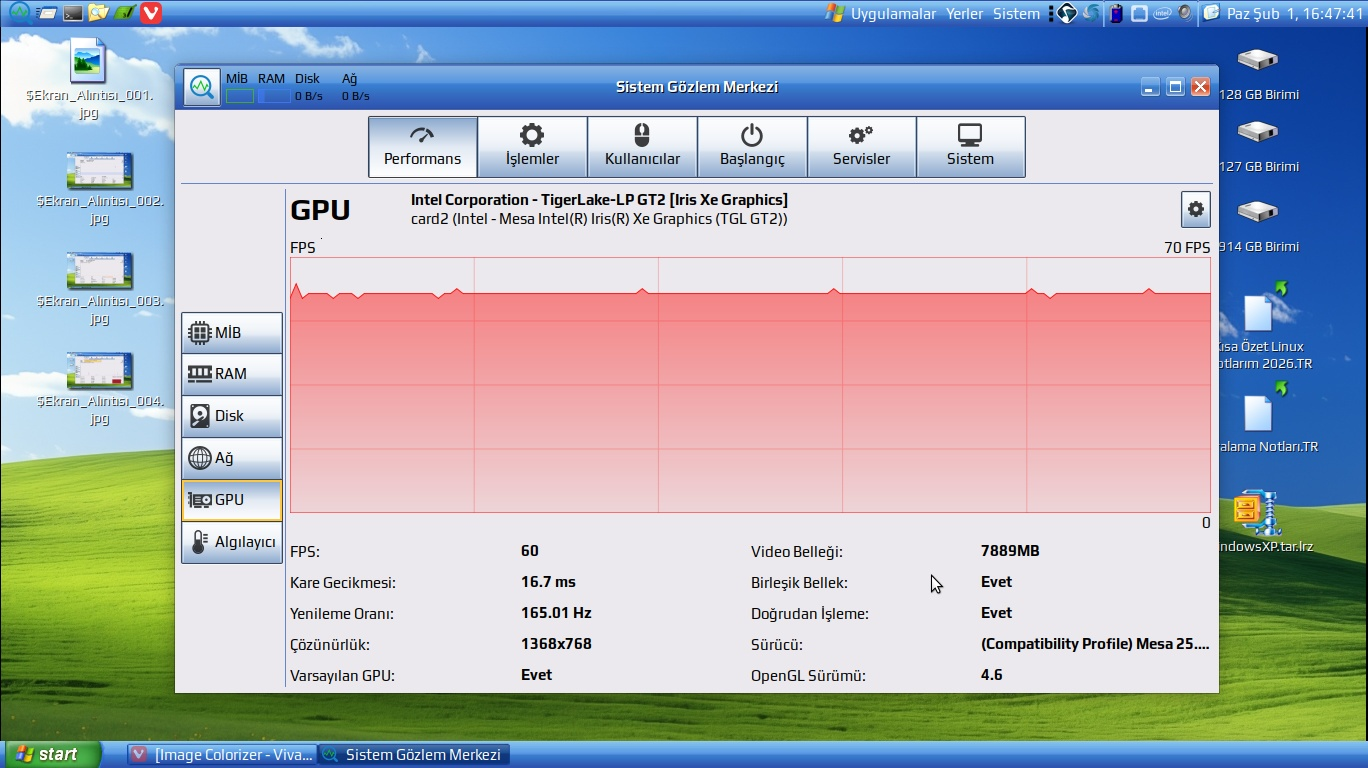Click the RAM usage bar in the title bar
The height and width of the screenshot is (768, 1368).
[273, 96]
